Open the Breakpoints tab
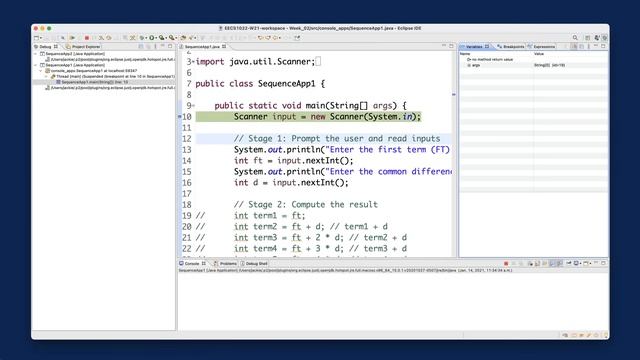The height and width of the screenshot is (360, 640). pyautogui.click(x=511, y=47)
